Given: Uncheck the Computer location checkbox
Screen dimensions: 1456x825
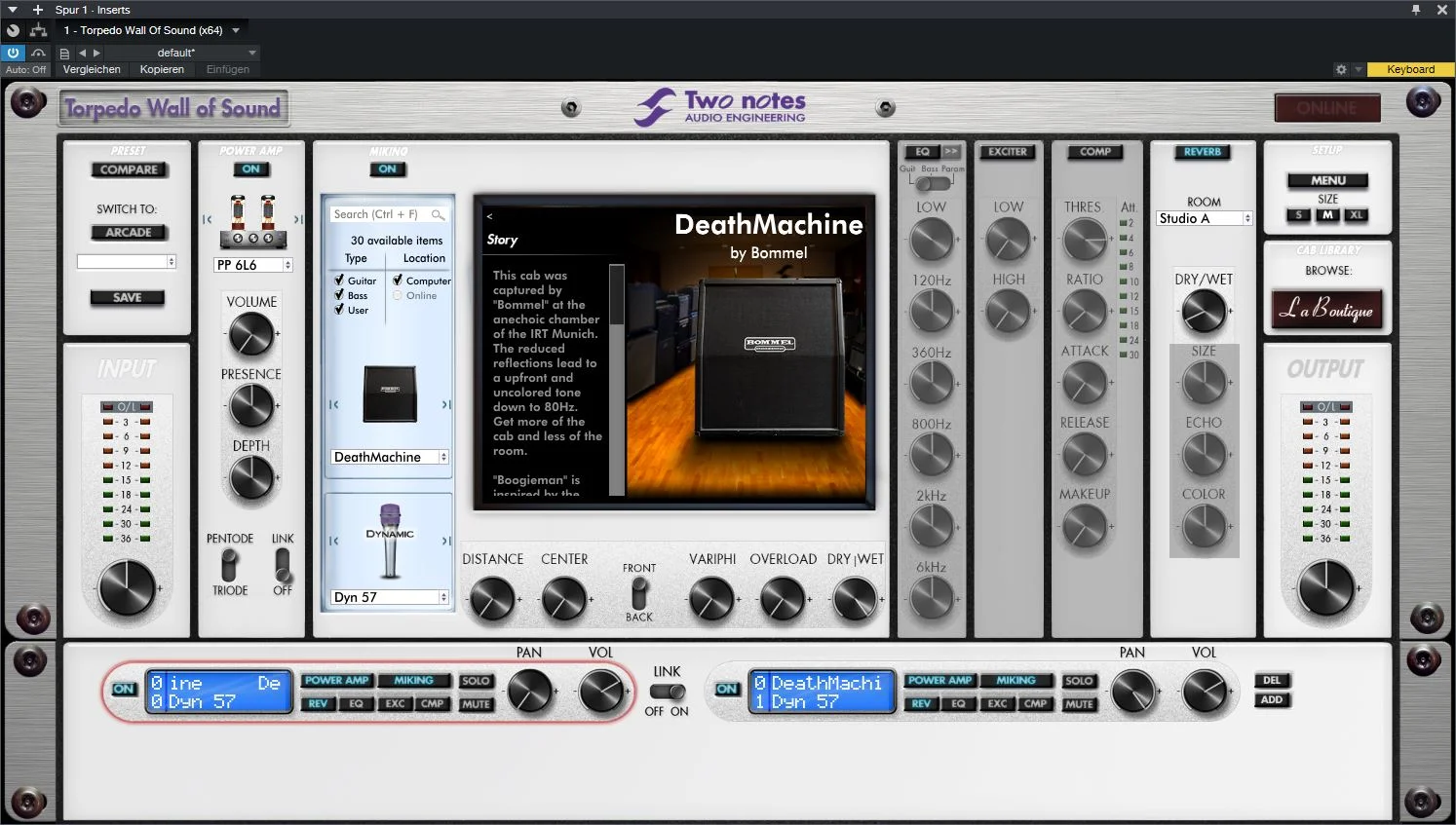Looking at the screenshot, I should pos(398,280).
